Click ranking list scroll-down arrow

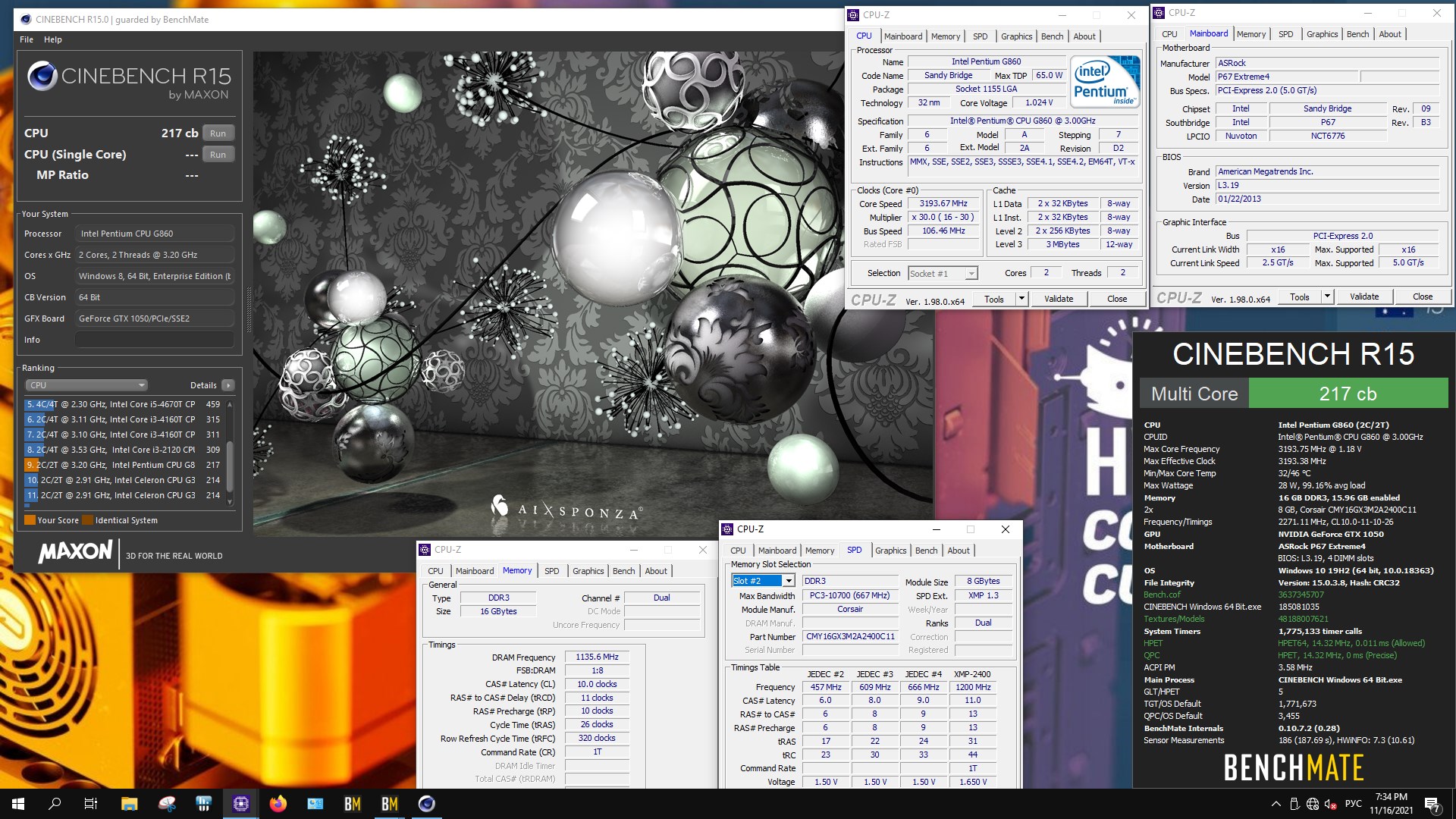pos(230,502)
